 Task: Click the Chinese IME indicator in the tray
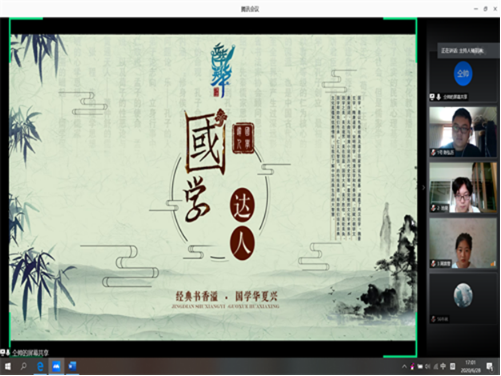(443, 367)
